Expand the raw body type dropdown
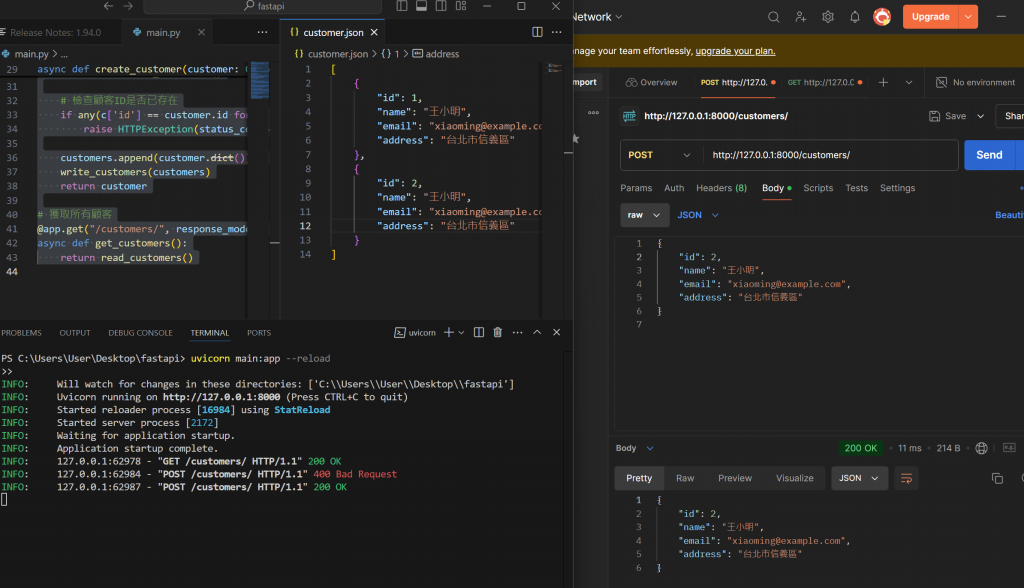 point(644,215)
